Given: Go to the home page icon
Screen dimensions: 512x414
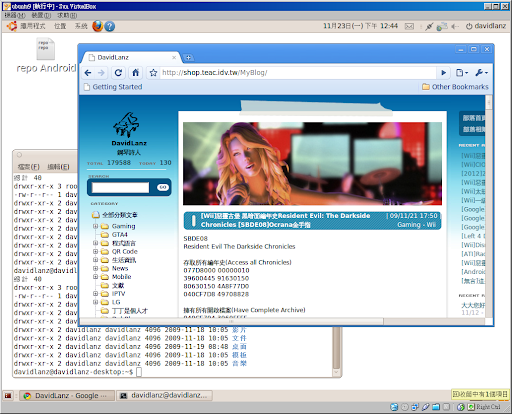Looking at the screenshot, I should coord(136,73).
